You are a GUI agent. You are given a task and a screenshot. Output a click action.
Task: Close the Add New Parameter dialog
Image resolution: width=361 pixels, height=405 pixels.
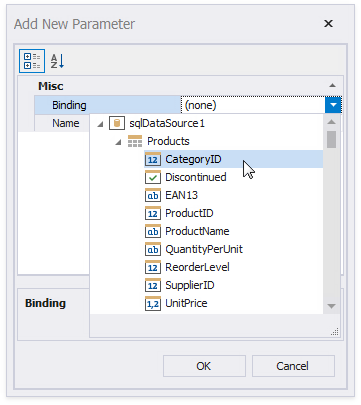pos(328,24)
